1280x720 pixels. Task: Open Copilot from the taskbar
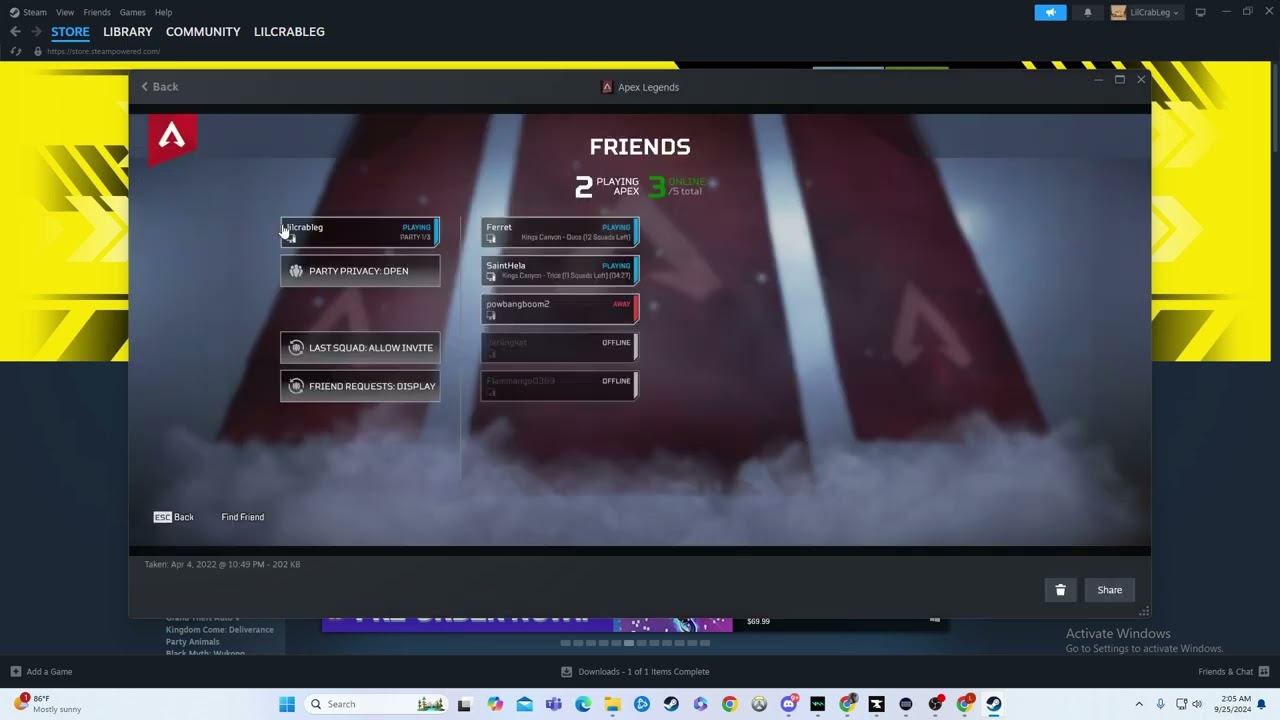(x=495, y=704)
